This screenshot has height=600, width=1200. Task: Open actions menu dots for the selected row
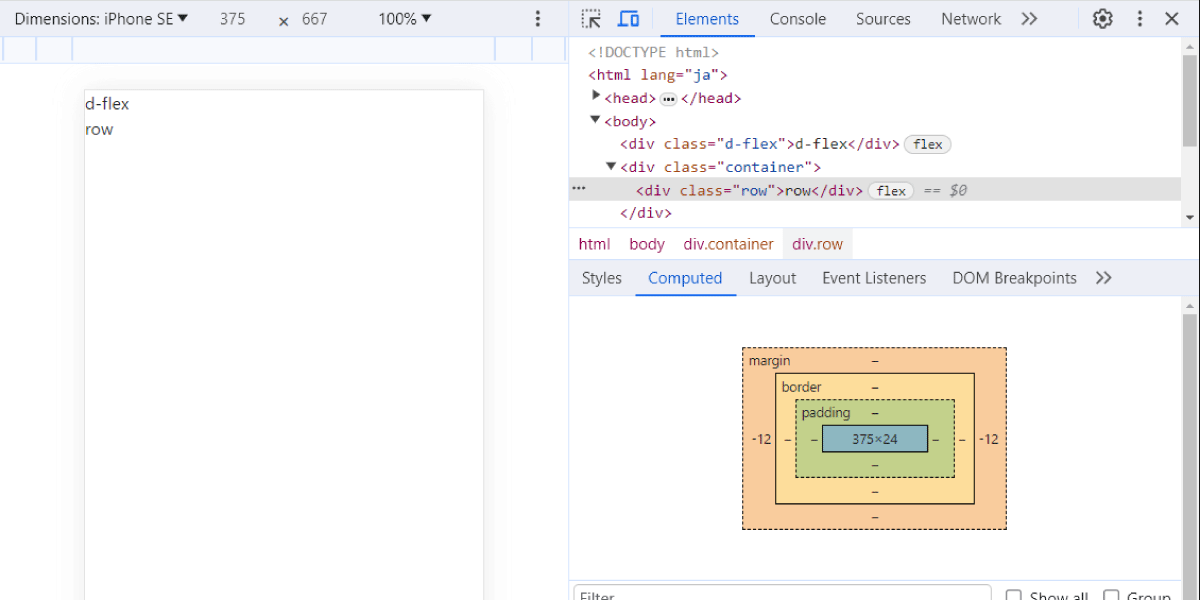pyautogui.click(x=578, y=188)
